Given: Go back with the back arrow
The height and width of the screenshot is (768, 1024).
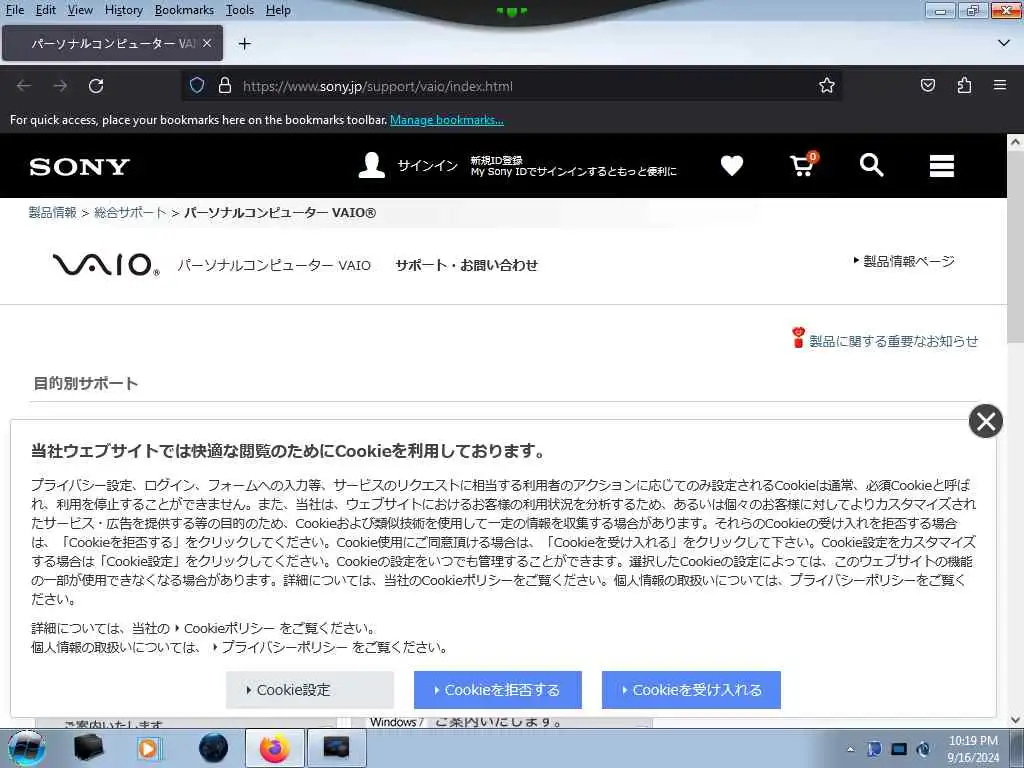Looking at the screenshot, I should pyautogui.click(x=24, y=86).
